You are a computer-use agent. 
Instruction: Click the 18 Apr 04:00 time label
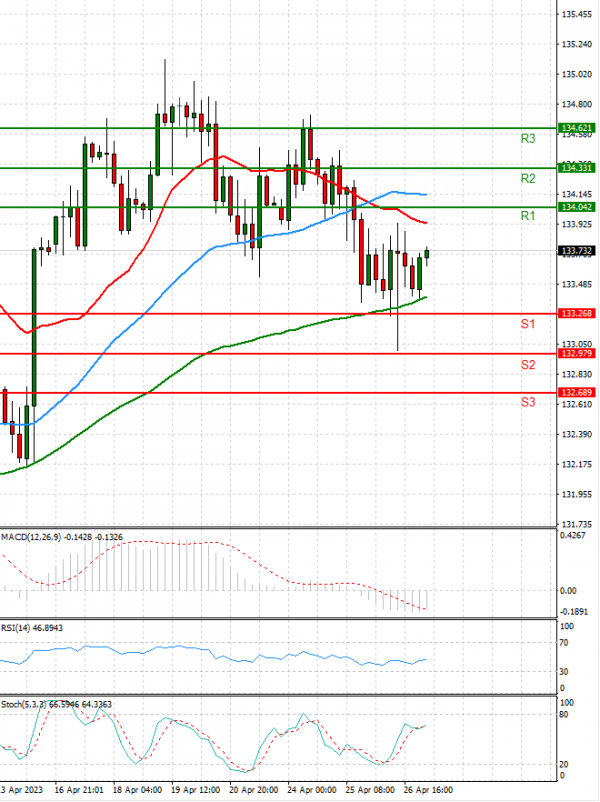(138, 790)
